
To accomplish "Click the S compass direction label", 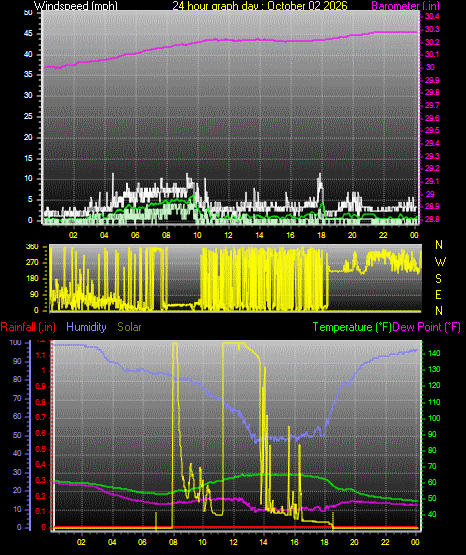I will pos(438,279).
